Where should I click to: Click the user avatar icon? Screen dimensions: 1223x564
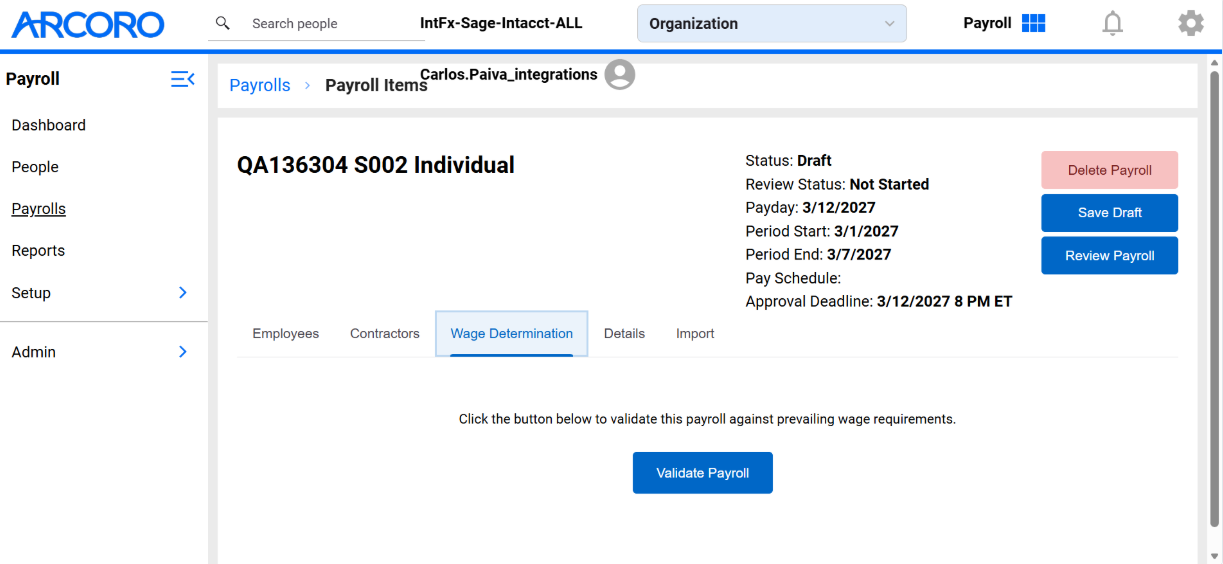[620, 74]
